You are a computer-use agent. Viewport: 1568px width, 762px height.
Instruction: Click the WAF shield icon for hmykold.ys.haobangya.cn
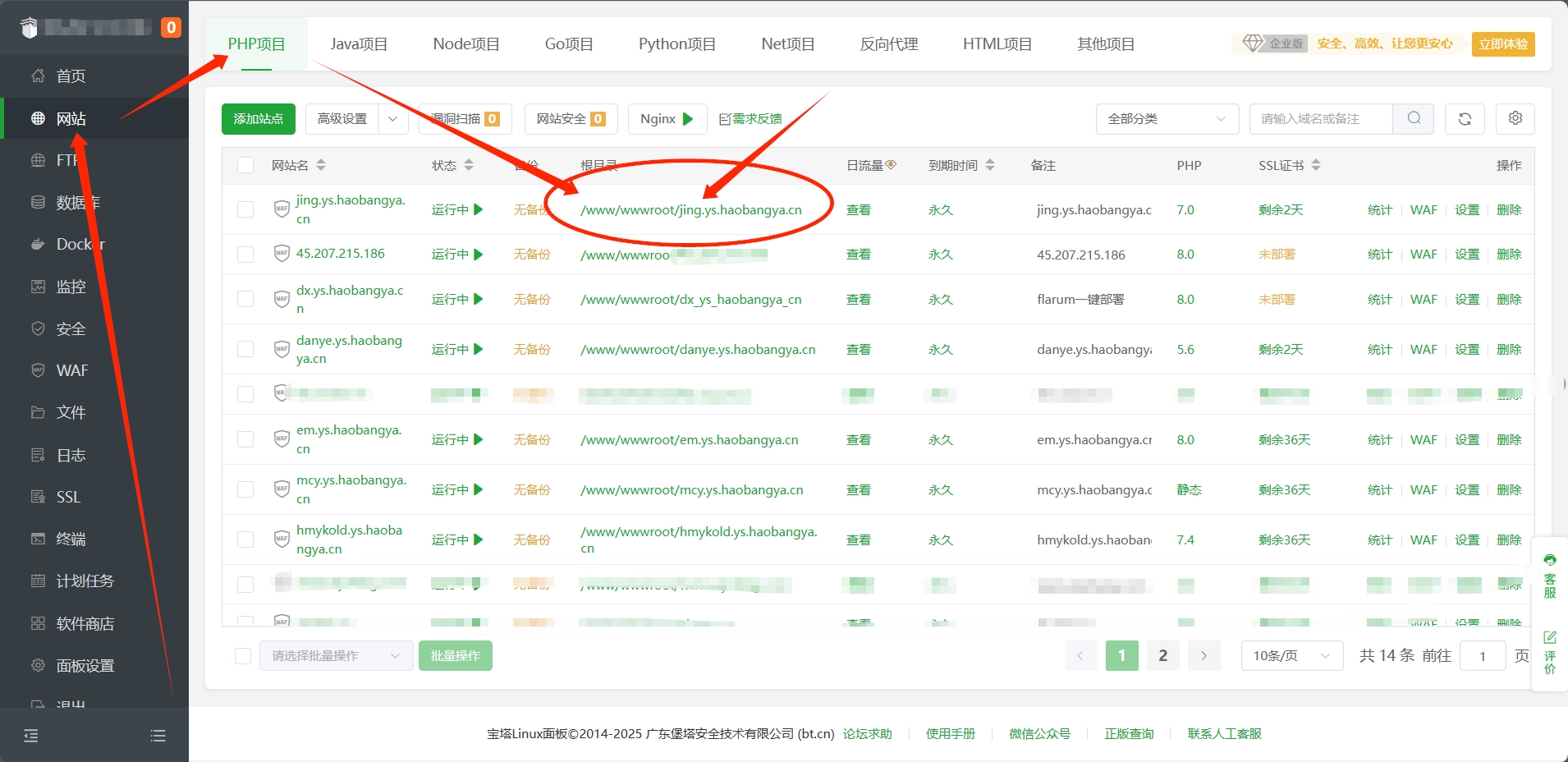pyautogui.click(x=282, y=539)
